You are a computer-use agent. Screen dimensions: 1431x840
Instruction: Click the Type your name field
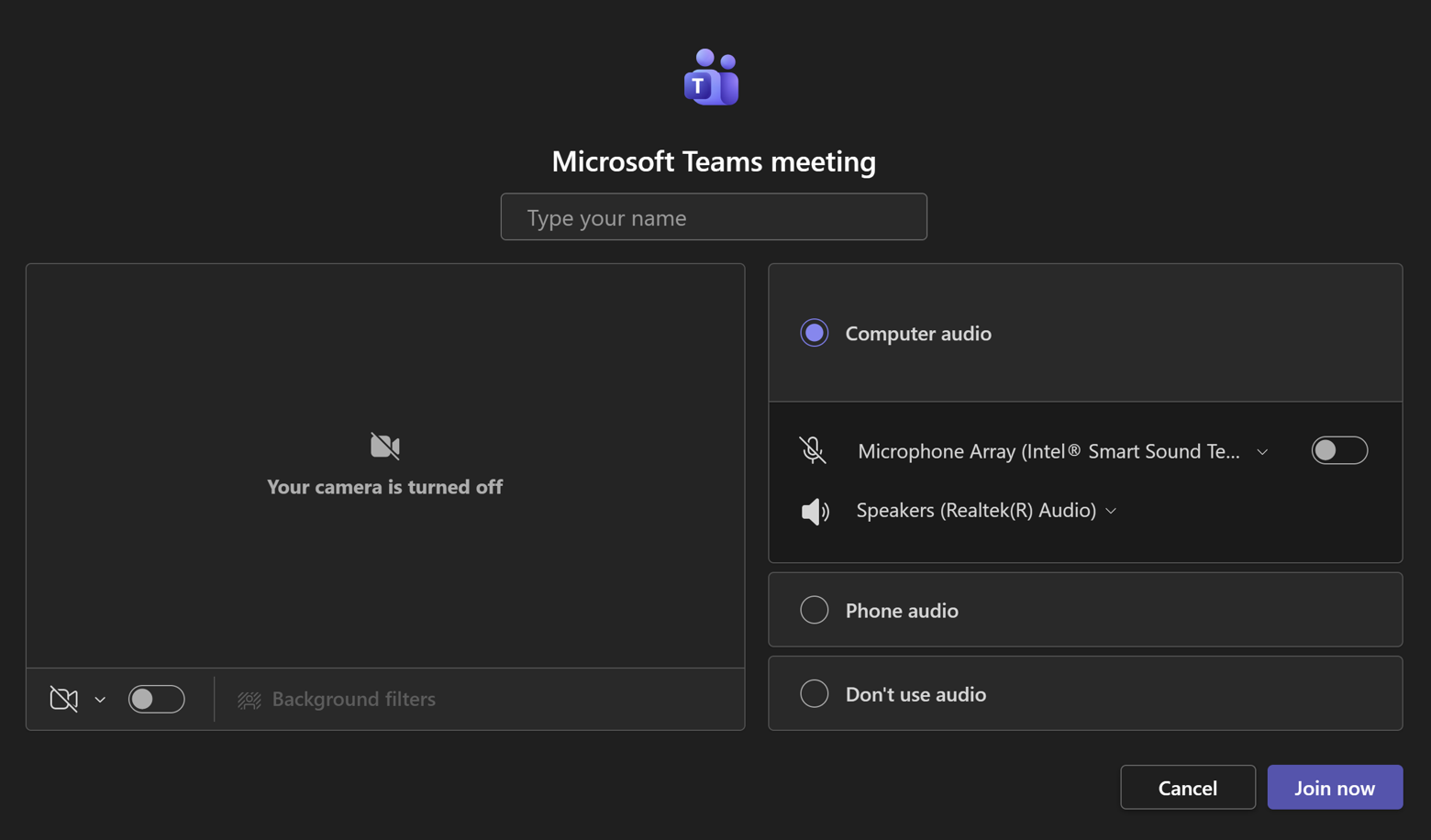(x=714, y=216)
